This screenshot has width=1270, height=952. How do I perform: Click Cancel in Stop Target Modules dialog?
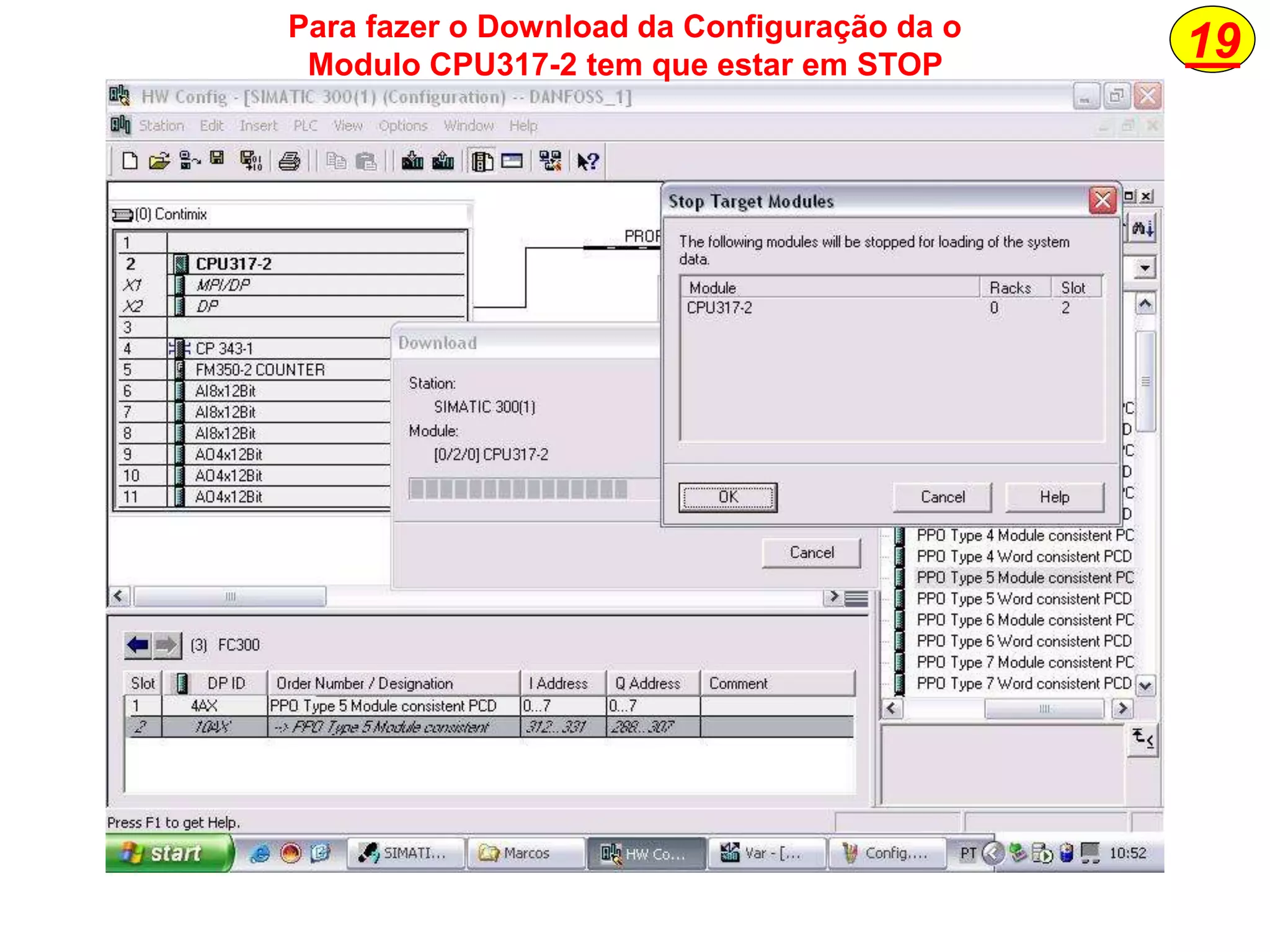[x=943, y=497]
